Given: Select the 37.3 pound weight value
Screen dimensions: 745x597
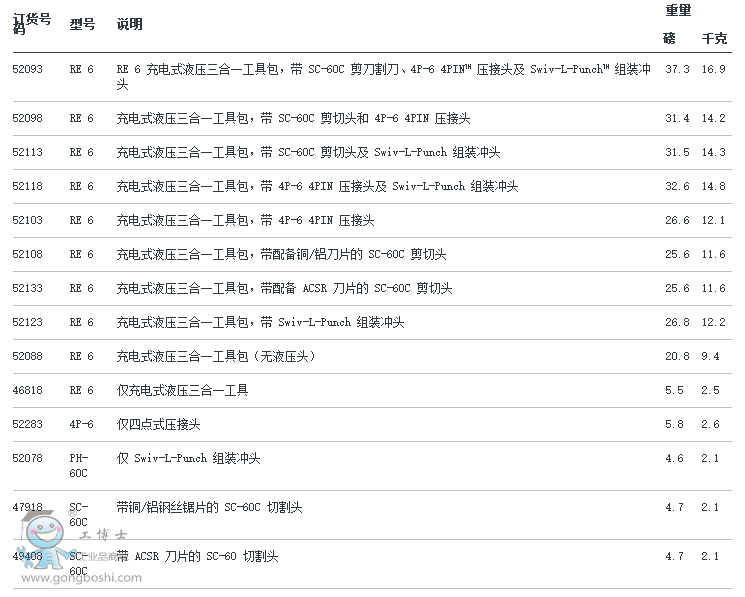Looking at the screenshot, I should point(677,70).
